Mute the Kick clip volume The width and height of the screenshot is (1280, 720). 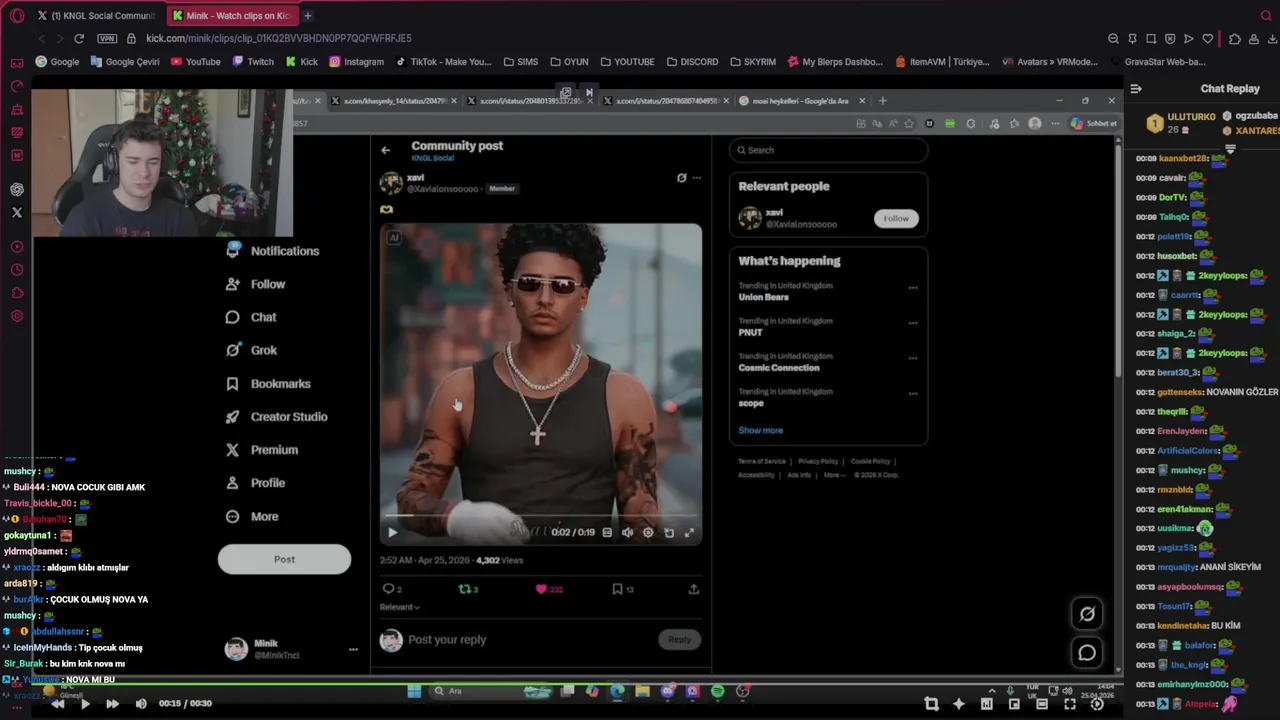[x=141, y=703]
